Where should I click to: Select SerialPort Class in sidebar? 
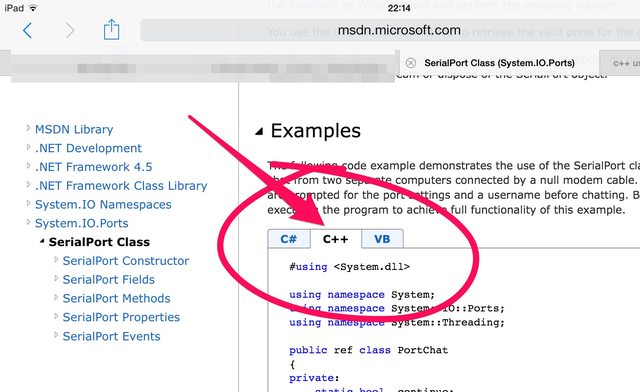tap(99, 242)
